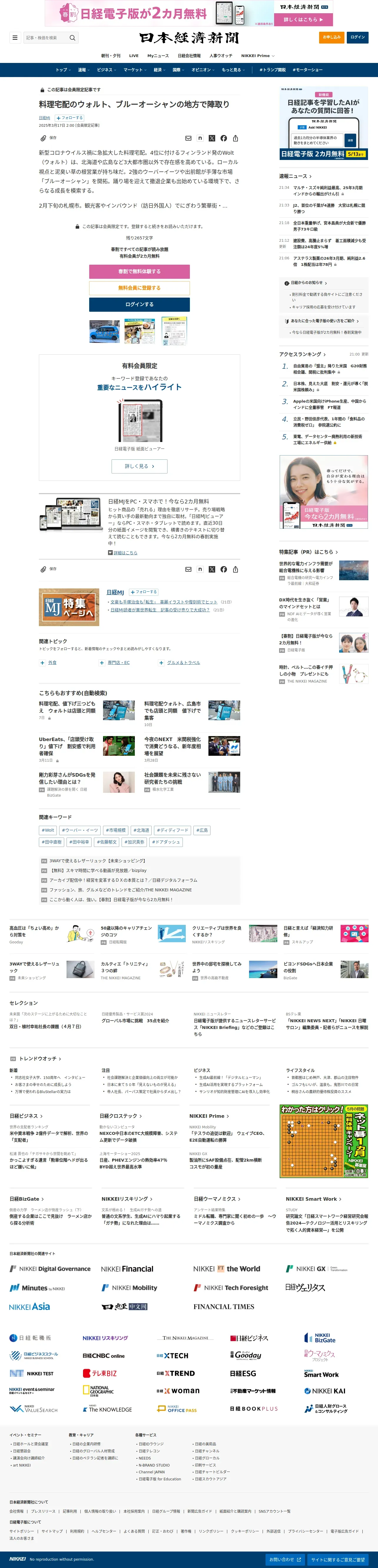Expand the 速報 navigation dropdown
378x1568 pixels.
tap(84, 70)
